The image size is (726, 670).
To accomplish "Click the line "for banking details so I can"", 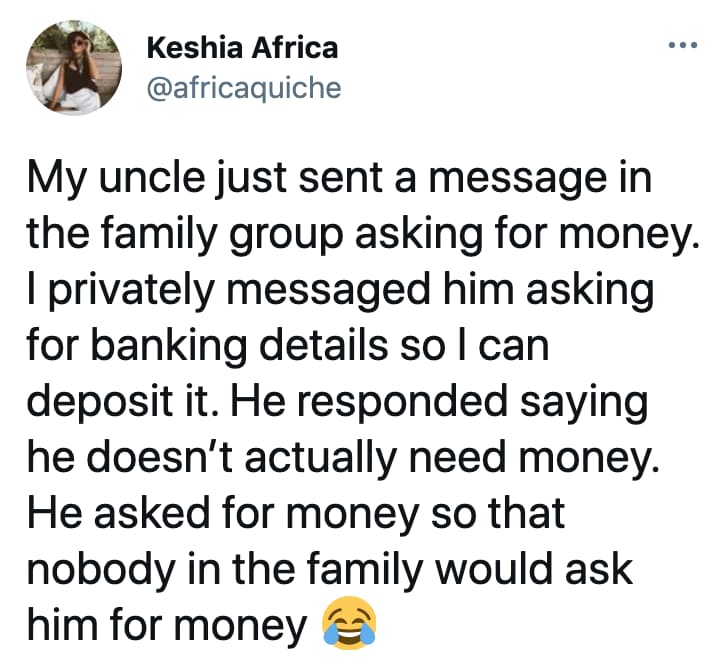I will coord(288,347).
